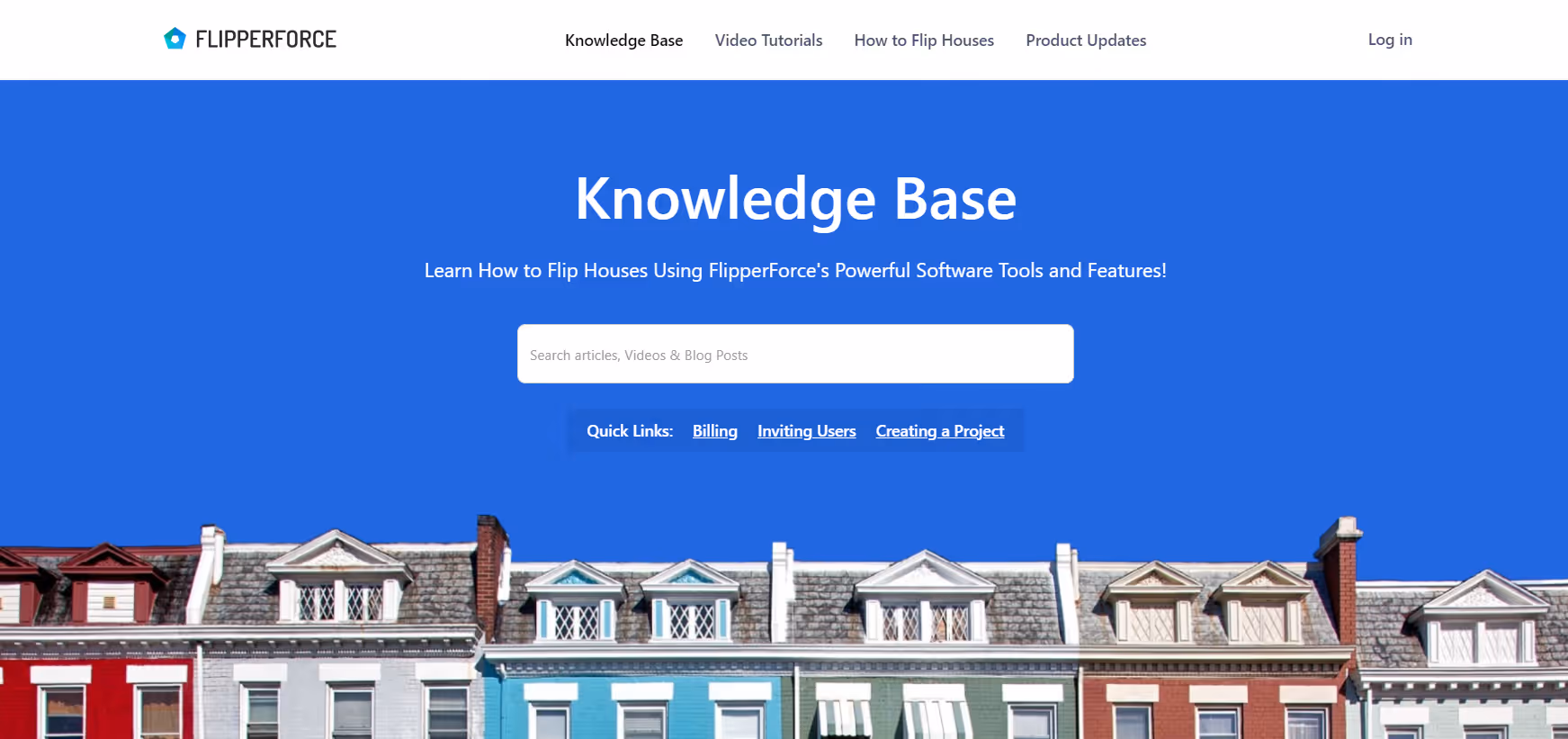
Task: Go to Video Tutorials
Action: 768,41
